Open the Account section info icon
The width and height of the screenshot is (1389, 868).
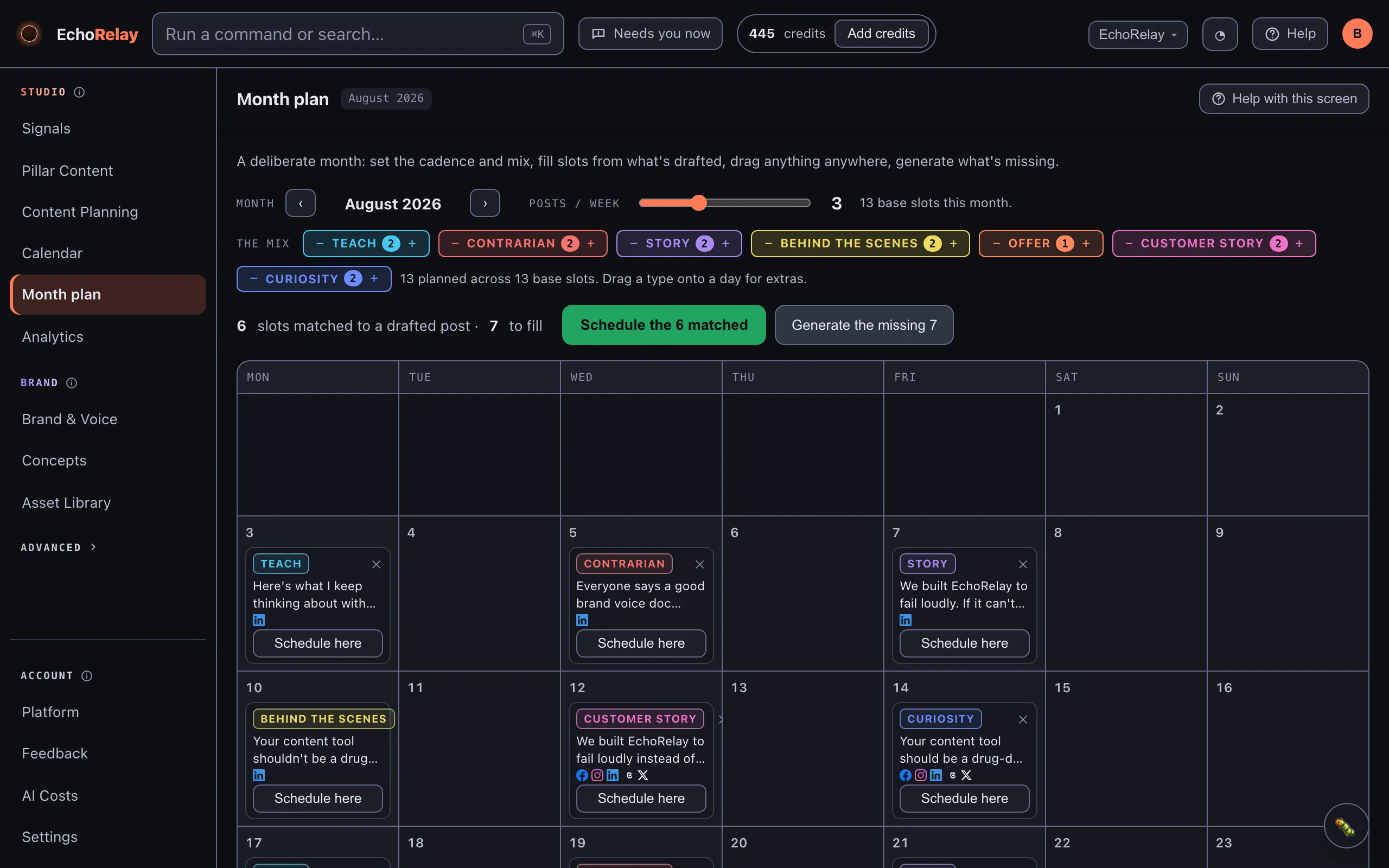[87, 676]
